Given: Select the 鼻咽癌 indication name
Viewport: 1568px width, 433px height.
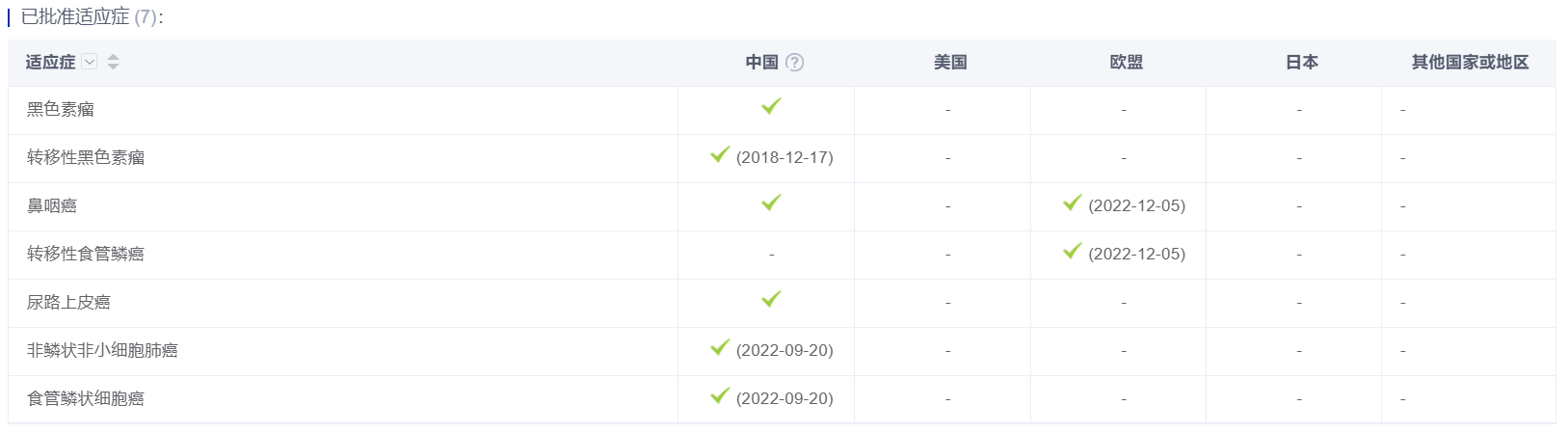Looking at the screenshot, I should 52,205.
